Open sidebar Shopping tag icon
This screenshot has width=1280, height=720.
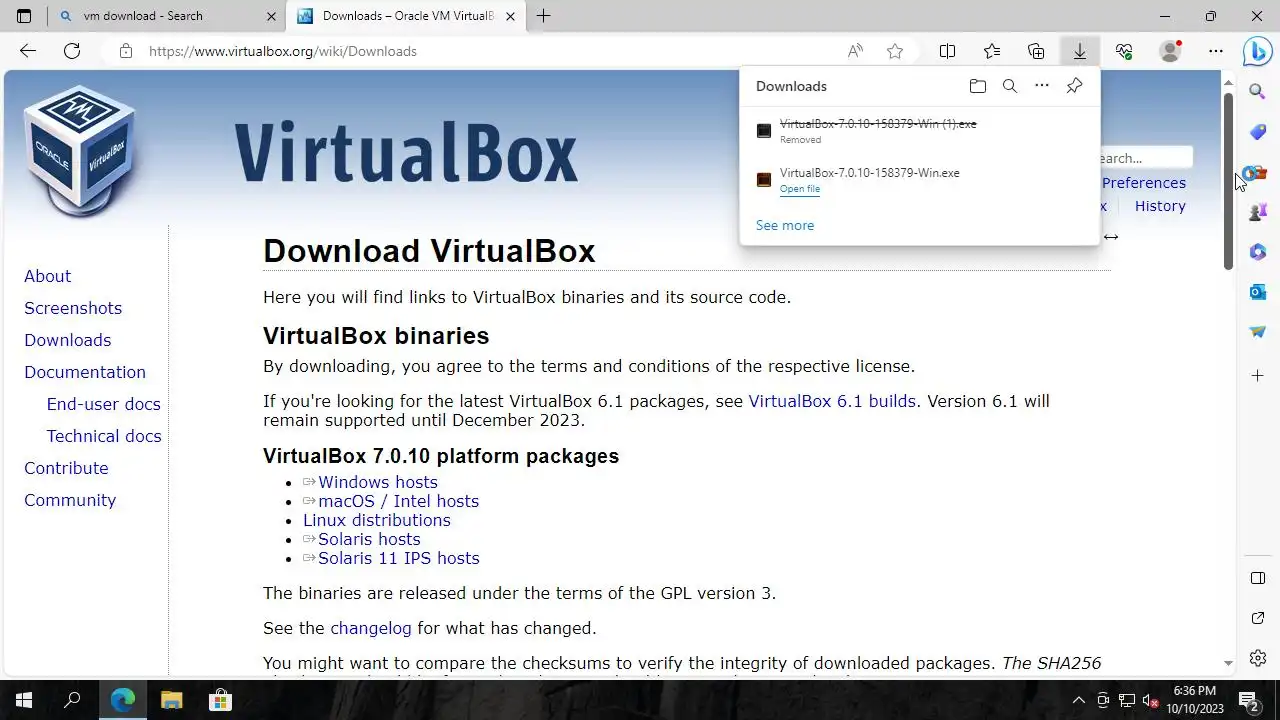tap(1258, 132)
